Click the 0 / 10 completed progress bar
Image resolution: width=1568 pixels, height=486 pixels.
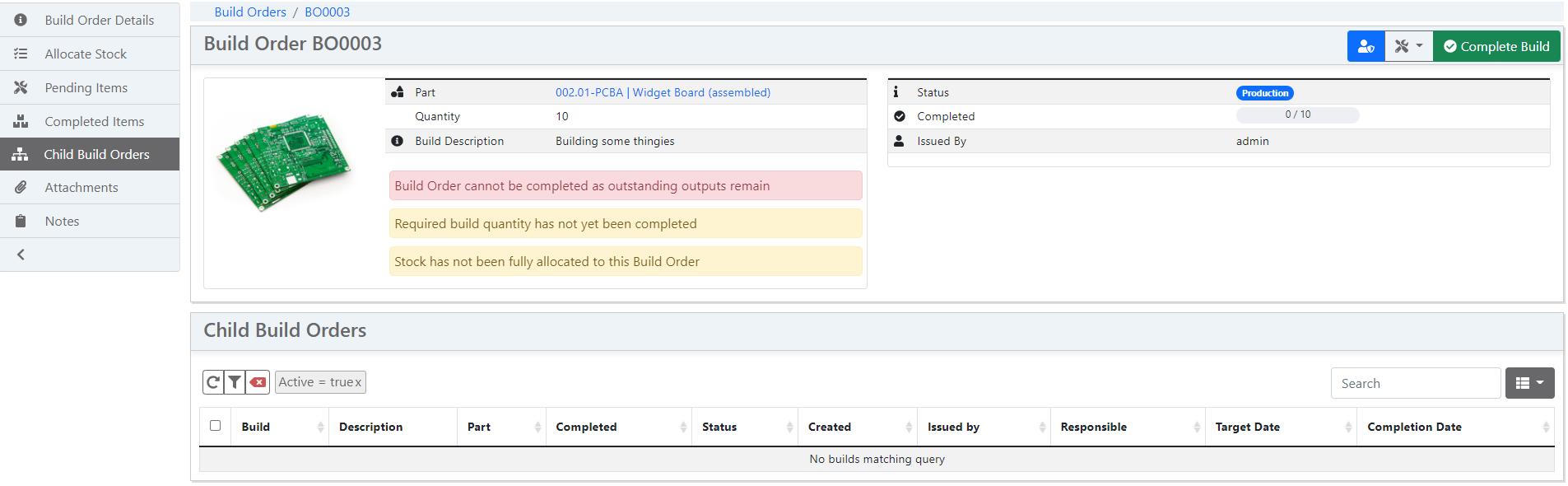tap(1297, 115)
